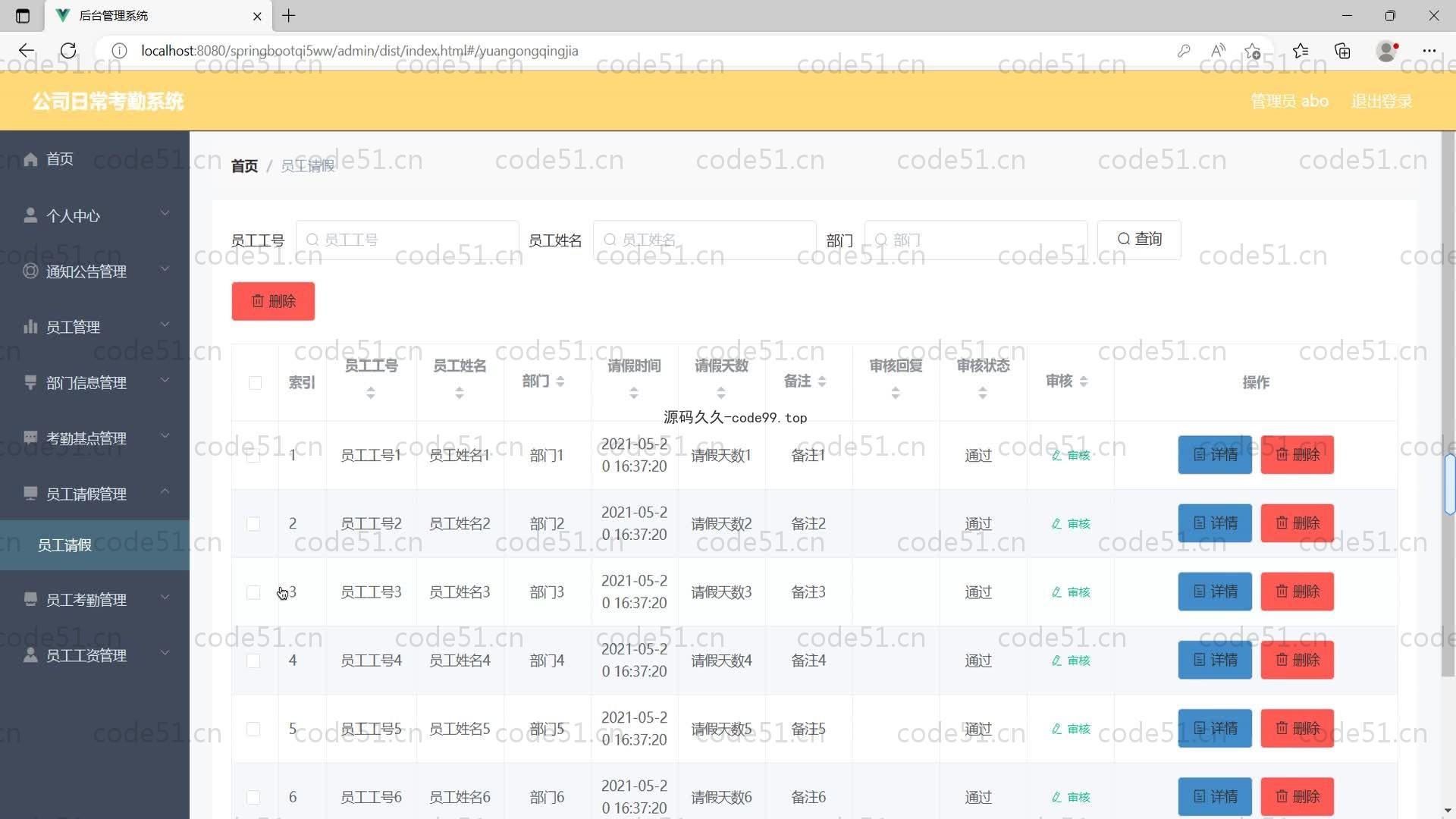Select the 员工请假 submenu item
The image size is (1456, 819).
point(95,545)
